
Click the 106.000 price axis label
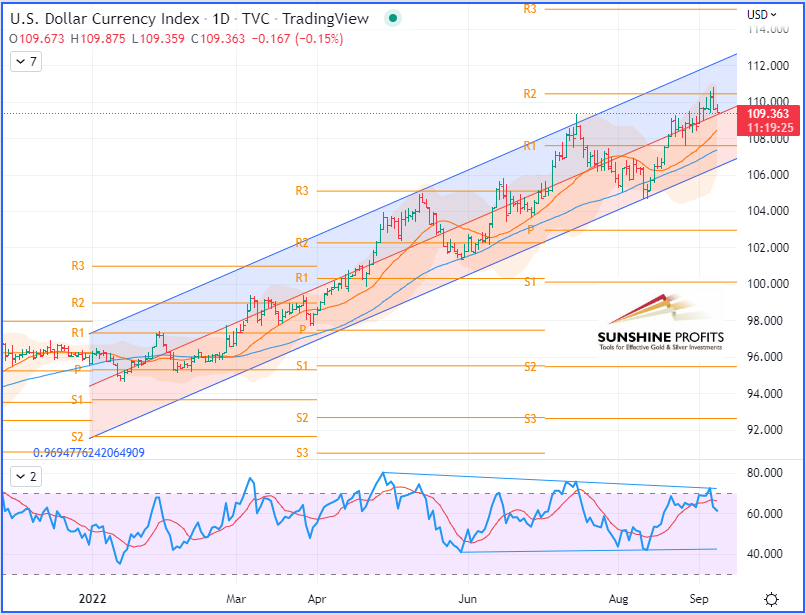768,175
